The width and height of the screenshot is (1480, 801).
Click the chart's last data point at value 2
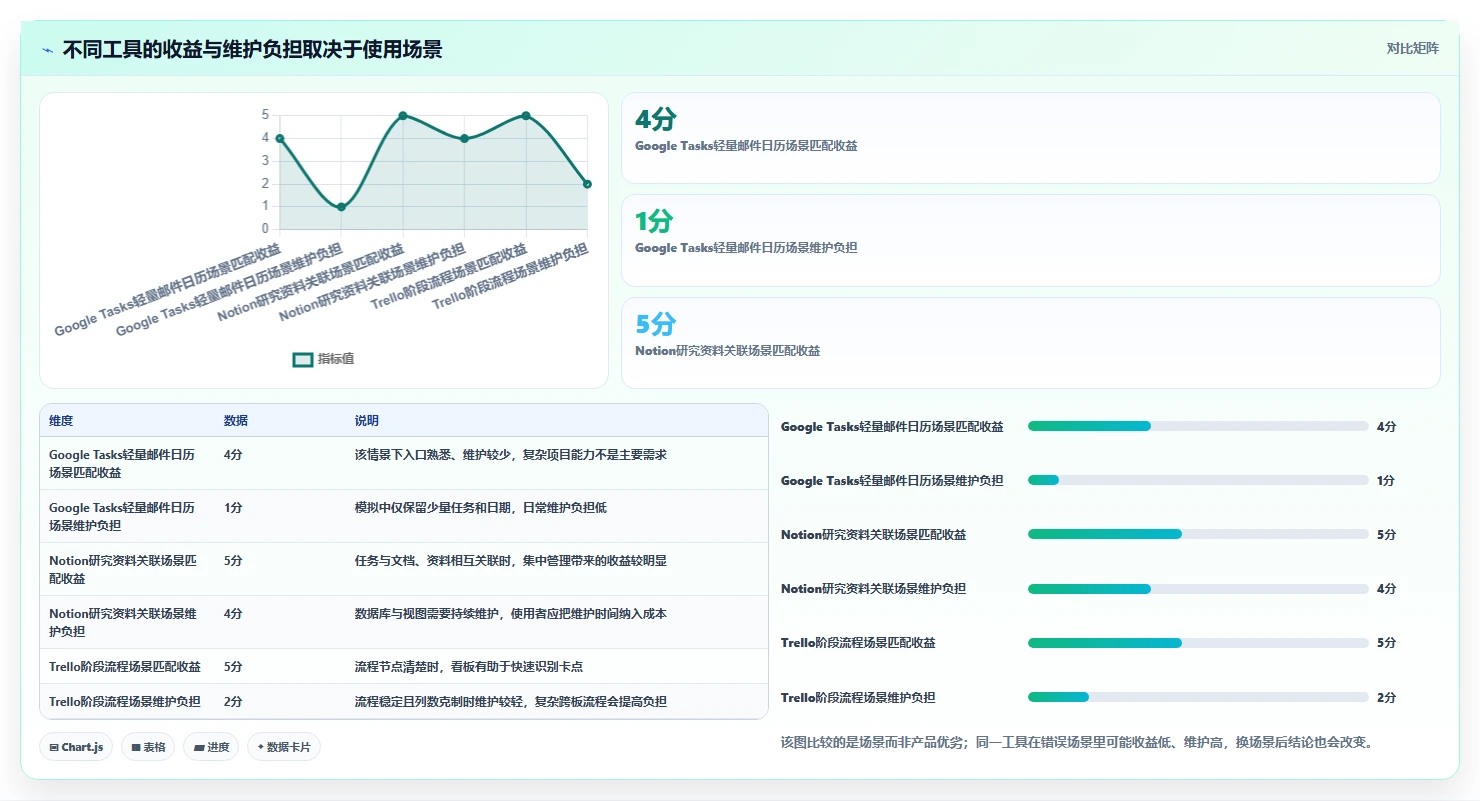click(587, 184)
